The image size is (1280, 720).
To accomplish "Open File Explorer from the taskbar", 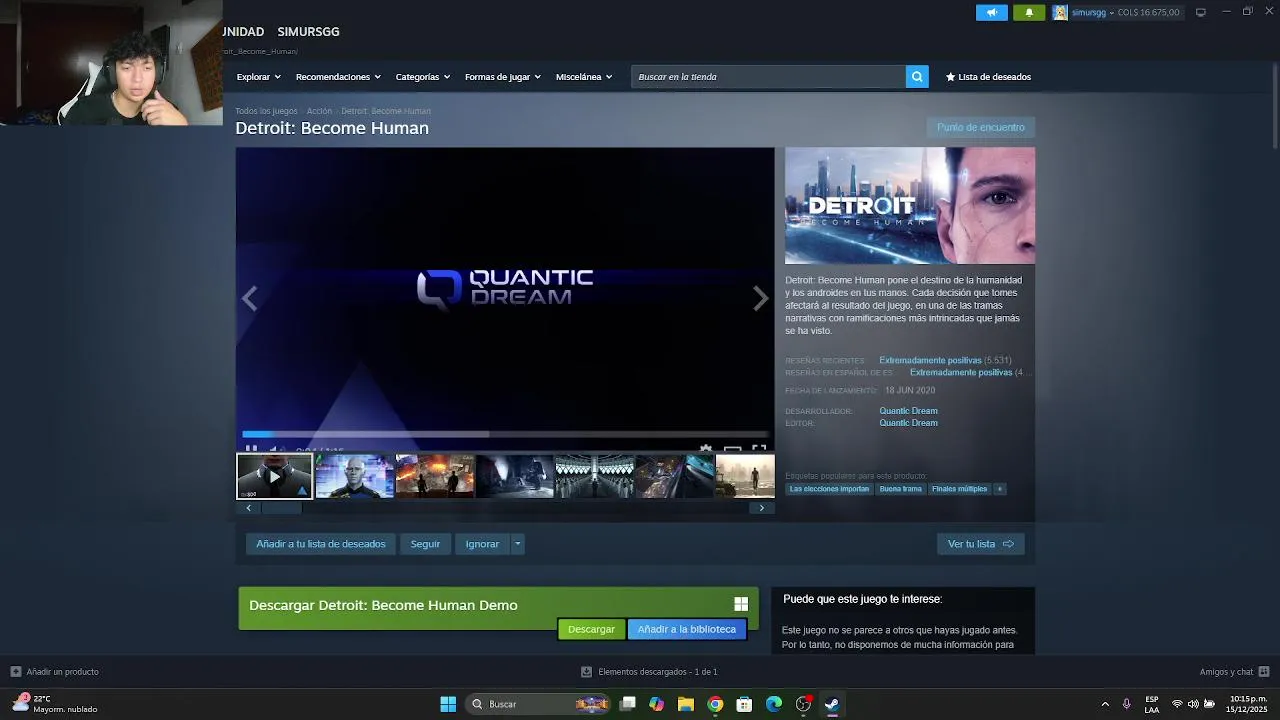I will point(685,704).
